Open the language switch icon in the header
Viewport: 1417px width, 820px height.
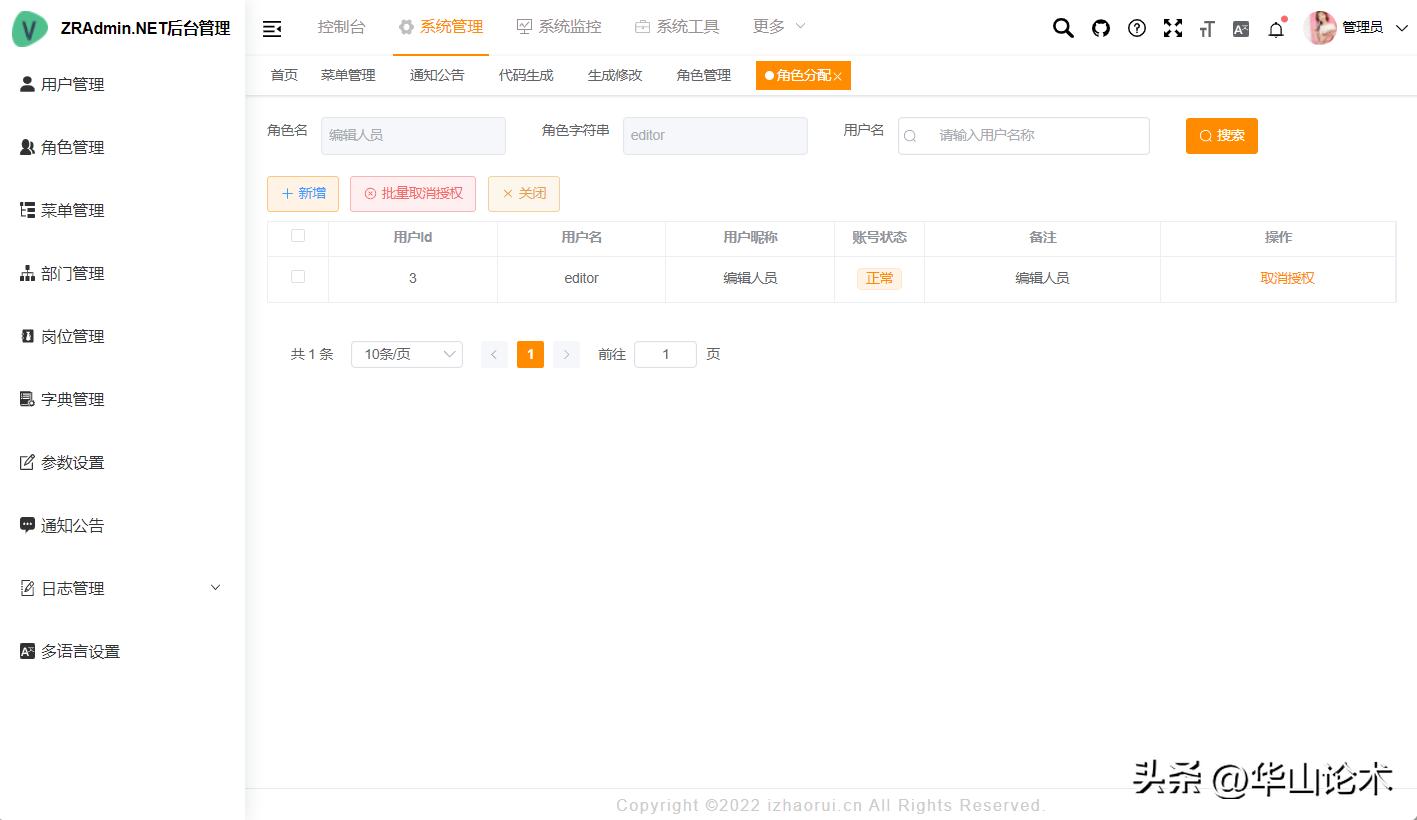[x=1240, y=29]
